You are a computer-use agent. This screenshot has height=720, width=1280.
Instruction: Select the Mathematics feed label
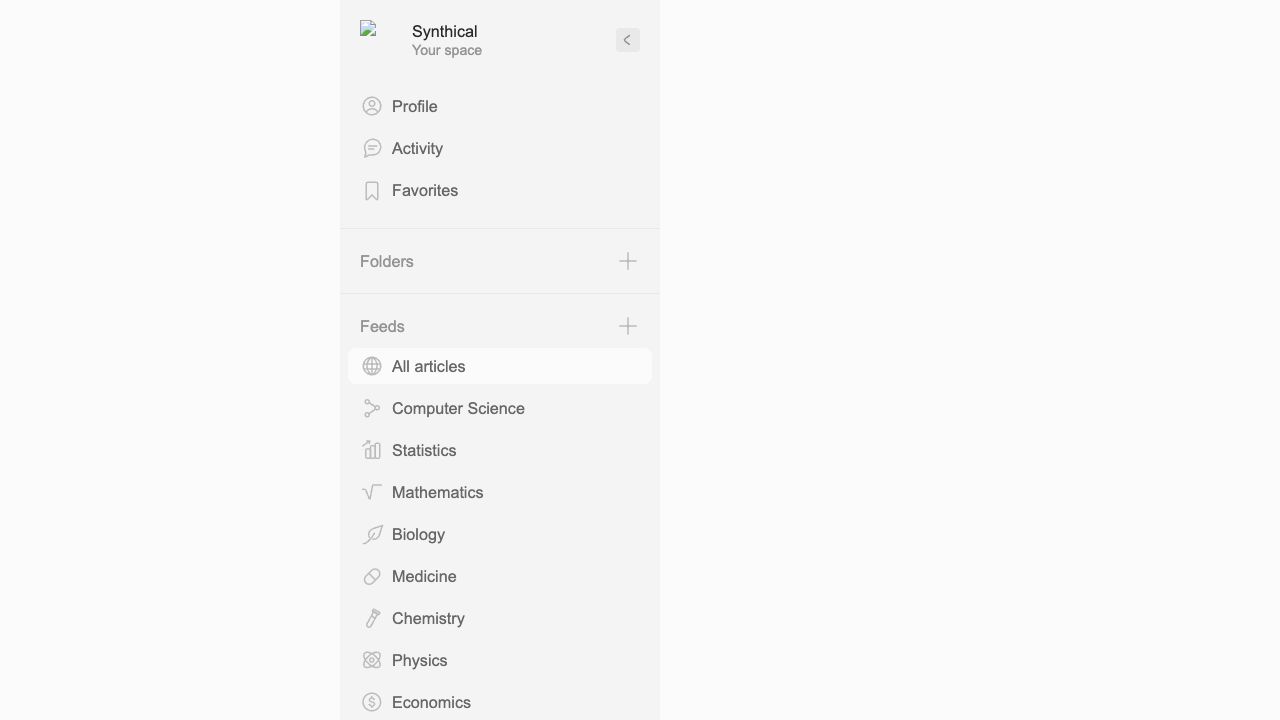click(437, 492)
